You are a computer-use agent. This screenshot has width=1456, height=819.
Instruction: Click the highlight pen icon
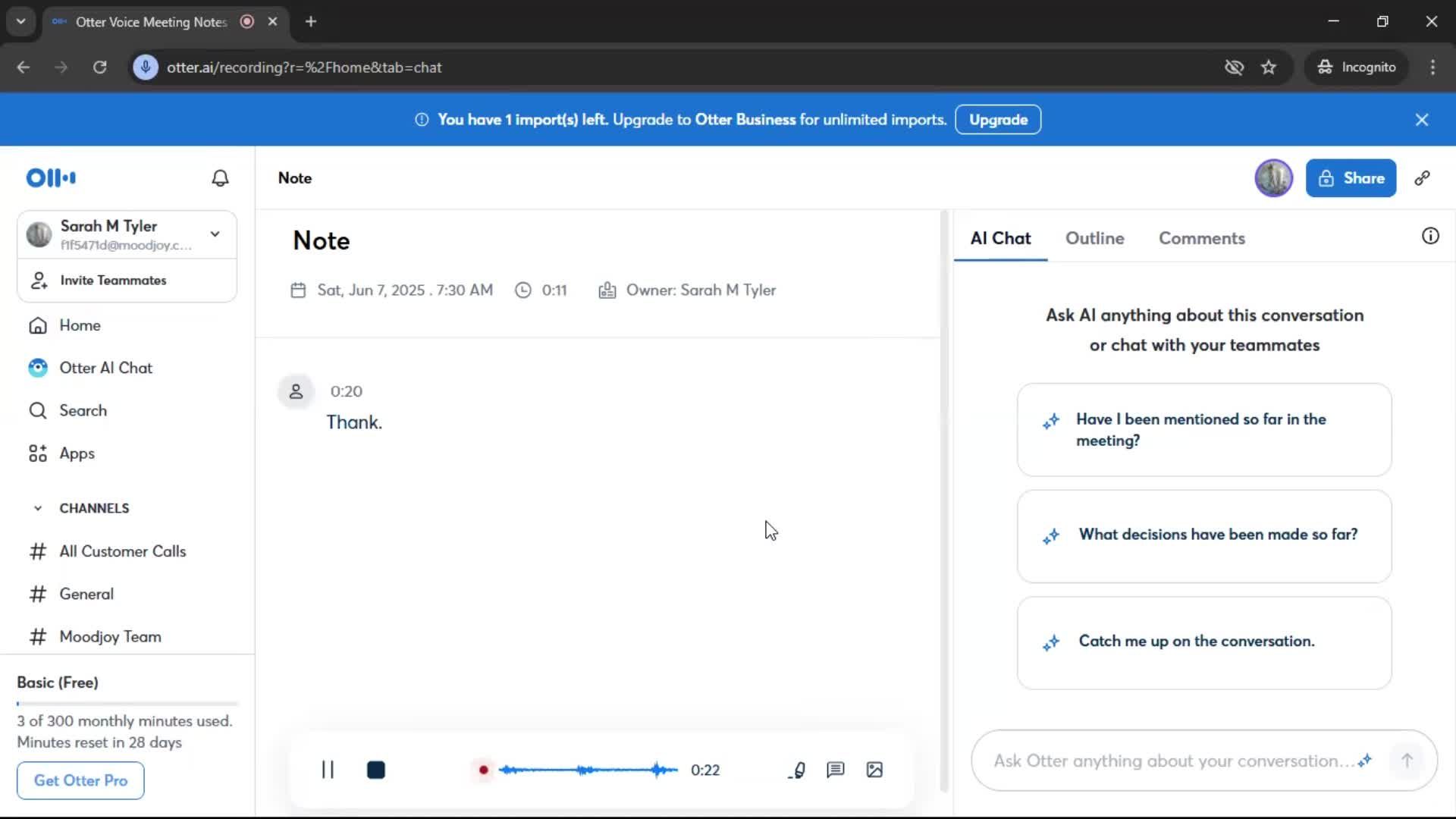tap(796, 770)
